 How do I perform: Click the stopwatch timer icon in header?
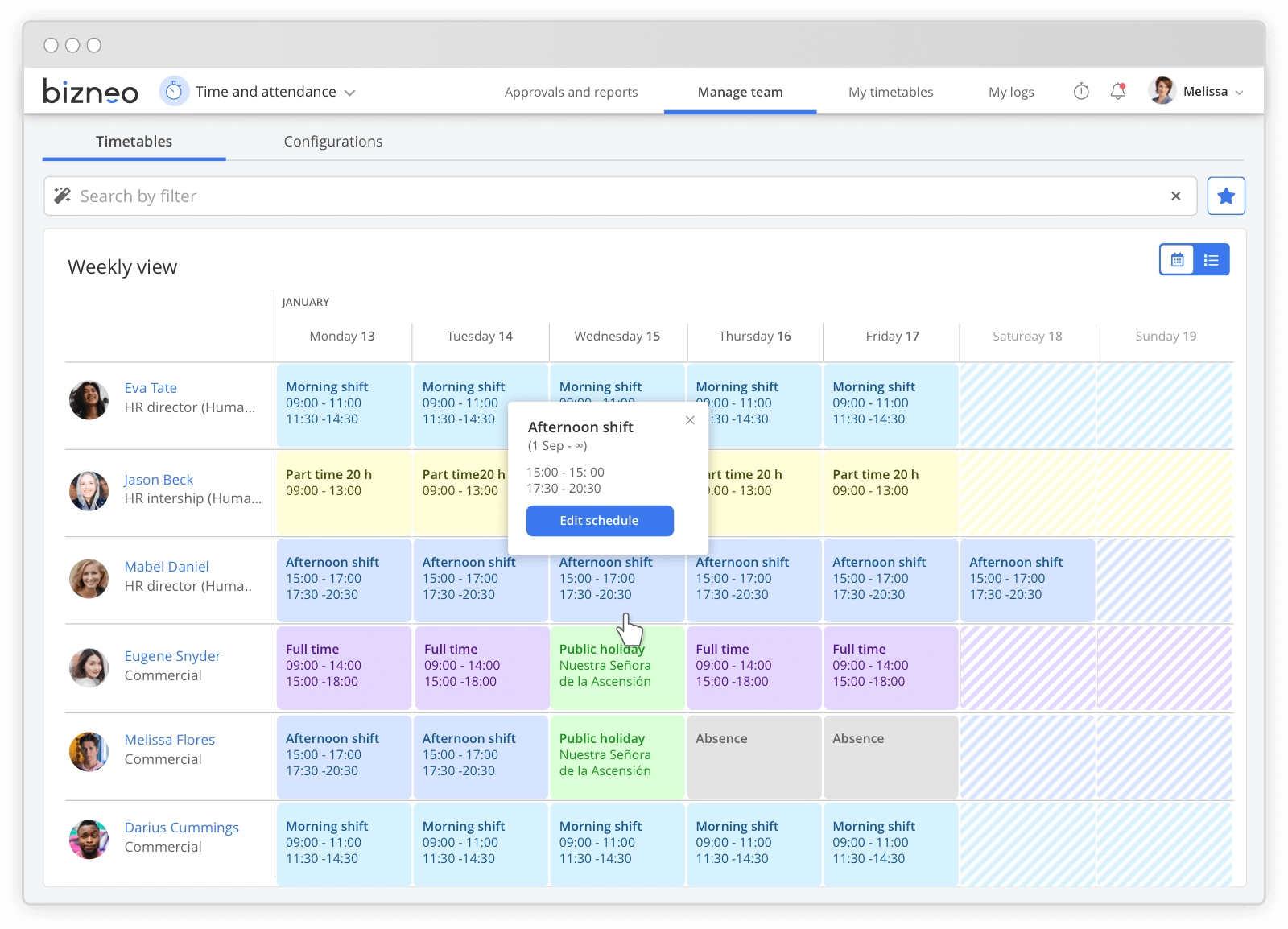coord(1081,92)
